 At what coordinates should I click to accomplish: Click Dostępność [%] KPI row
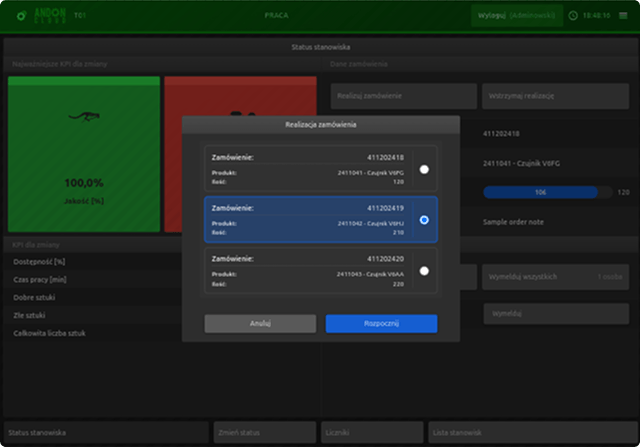click(x=94, y=262)
